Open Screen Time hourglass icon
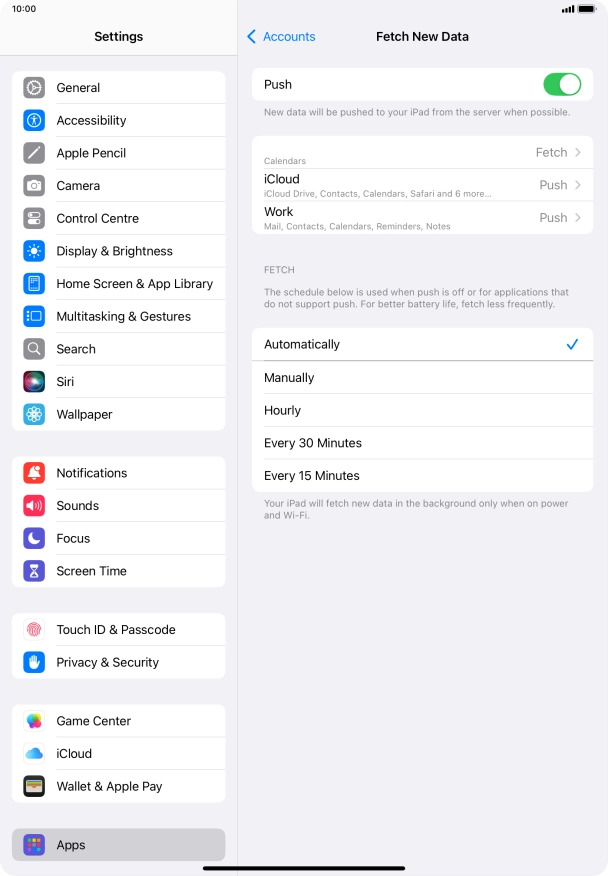The image size is (608, 876). pyautogui.click(x=34, y=571)
